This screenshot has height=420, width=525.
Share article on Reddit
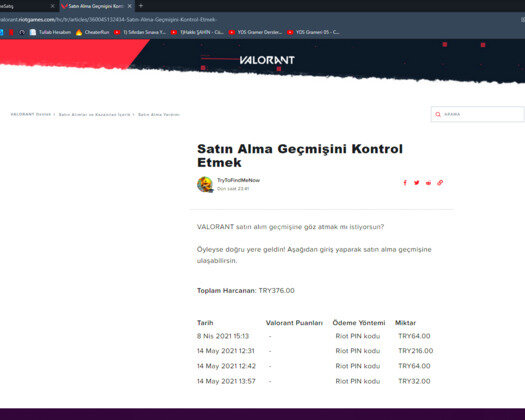point(428,183)
